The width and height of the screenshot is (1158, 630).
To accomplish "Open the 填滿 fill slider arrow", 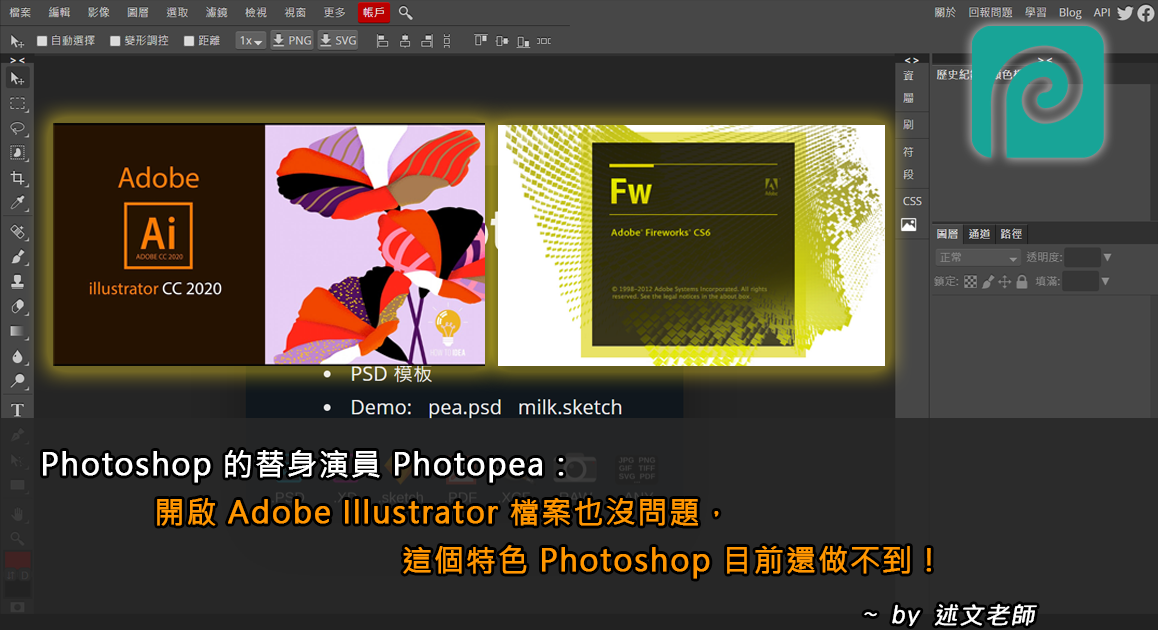I will 1106,281.
